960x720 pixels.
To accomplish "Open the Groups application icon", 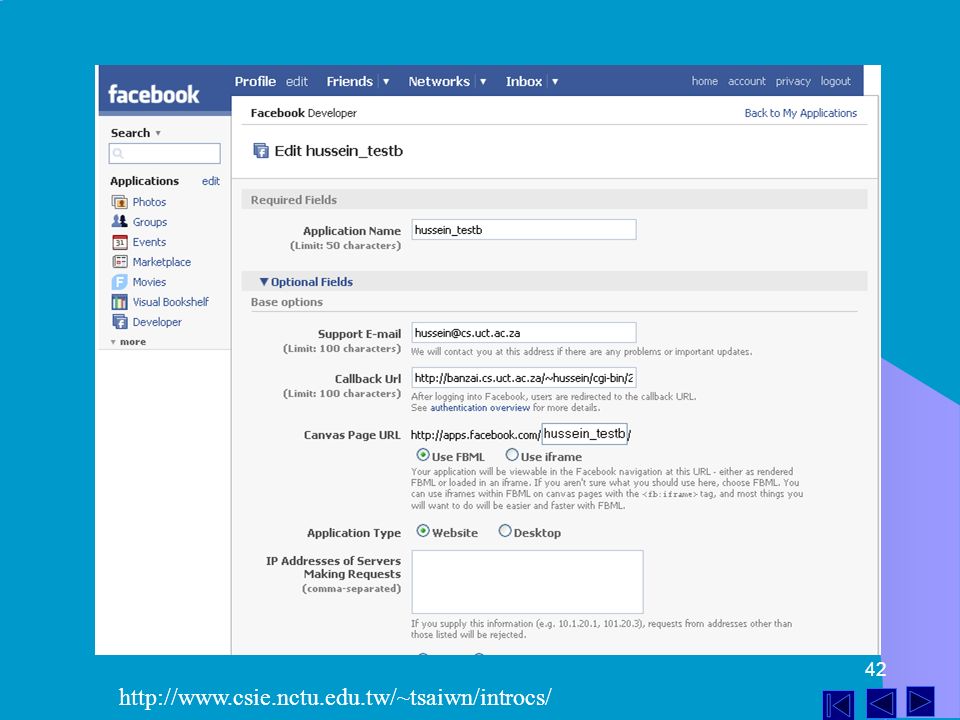I will click(x=119, y=222).
